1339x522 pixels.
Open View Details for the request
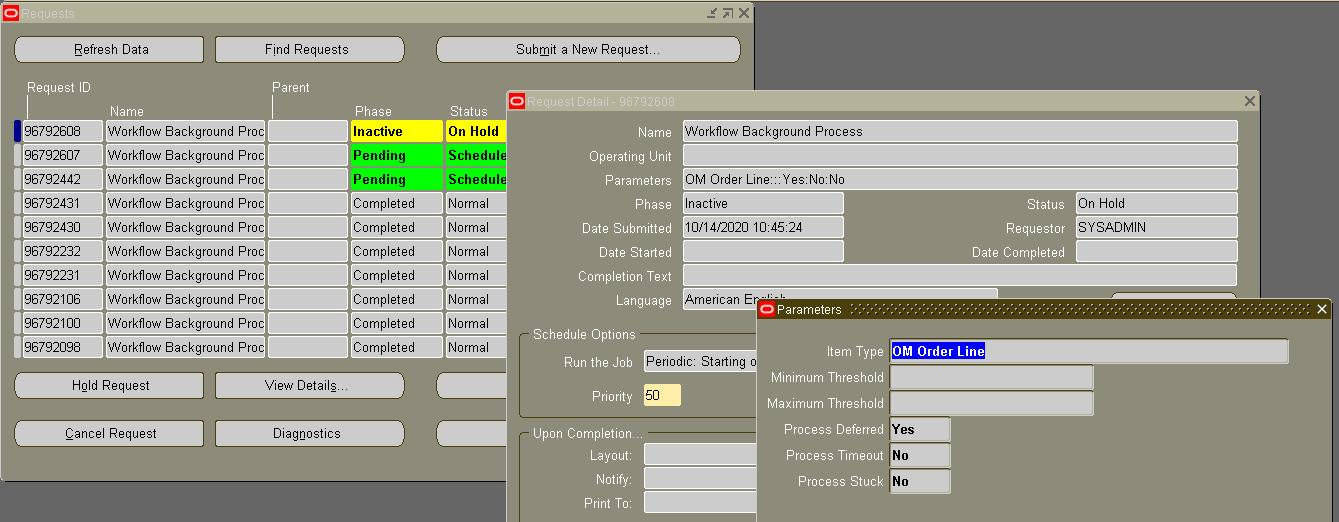pos(310,385)
